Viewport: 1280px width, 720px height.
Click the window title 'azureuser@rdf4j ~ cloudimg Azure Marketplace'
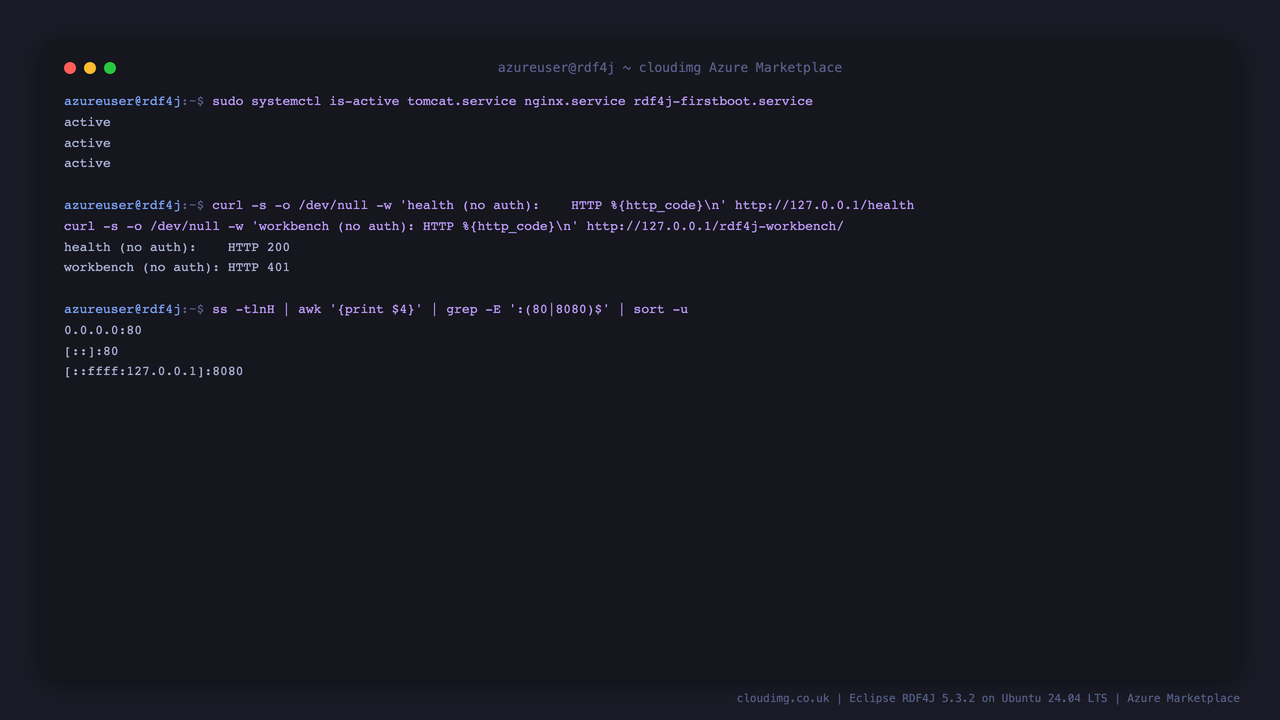[x=670, y=68]
